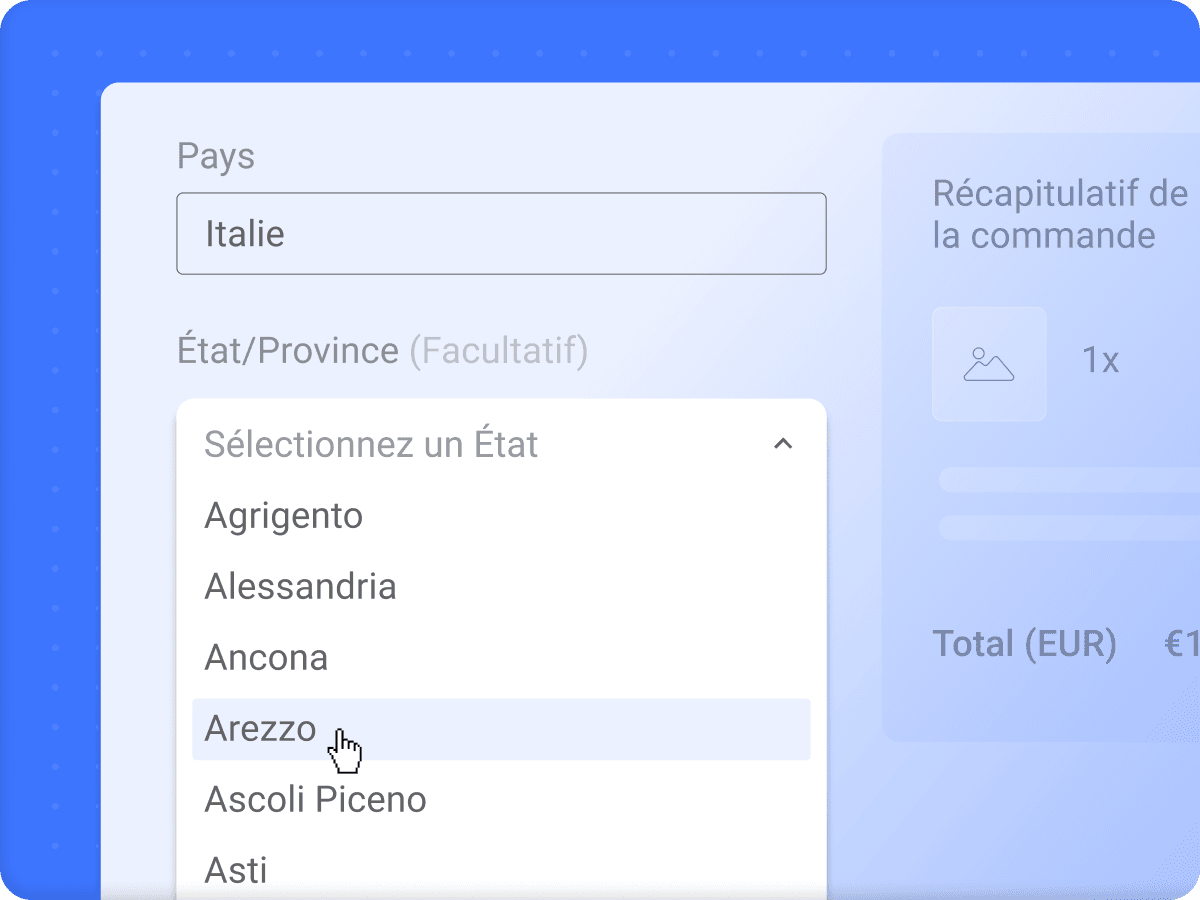This screenshot has height=900, width=1200.
Task: Select Agrigento from the province list
Action: coord(283,516)
